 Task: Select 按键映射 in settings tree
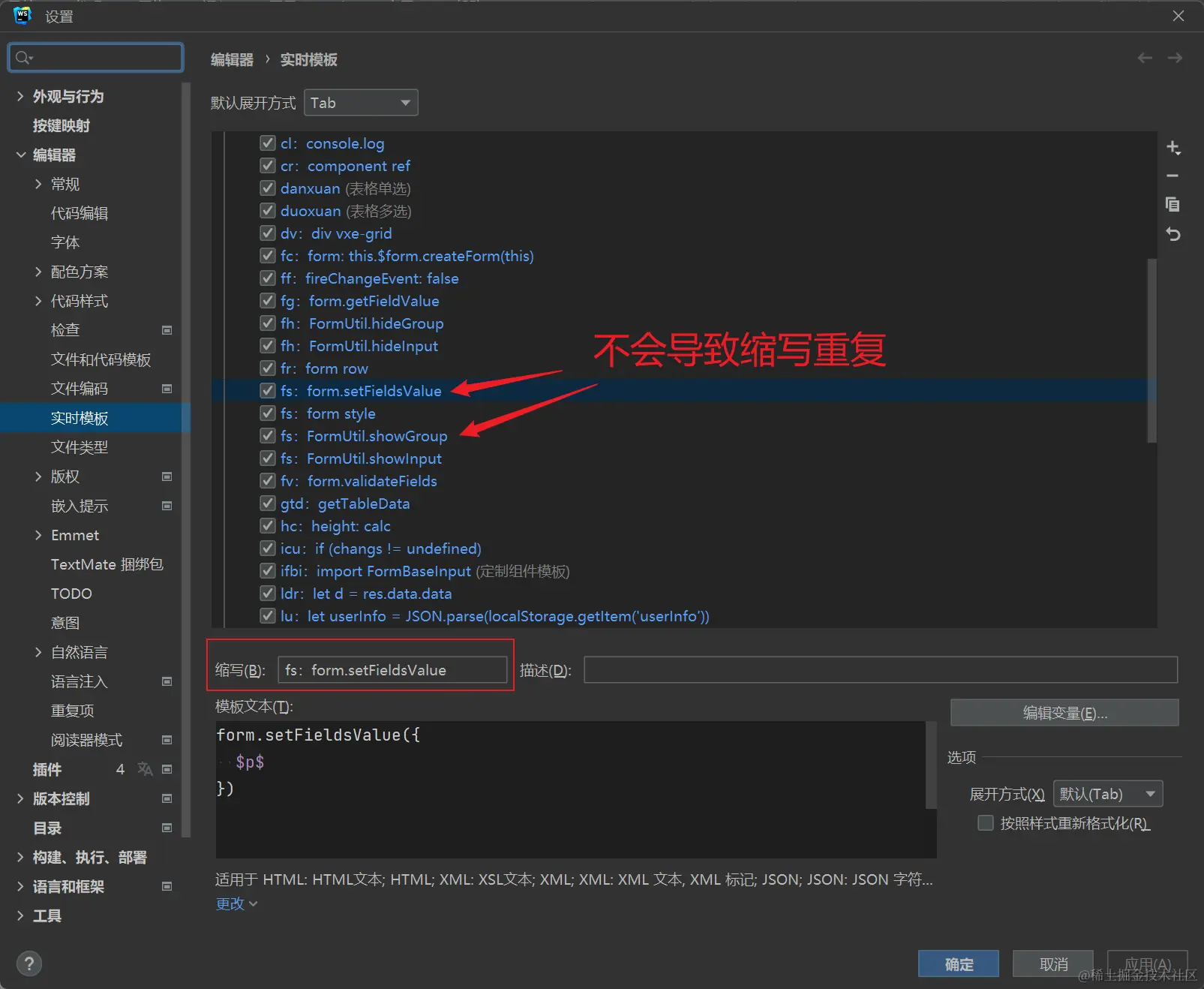(x=61, y=125)
